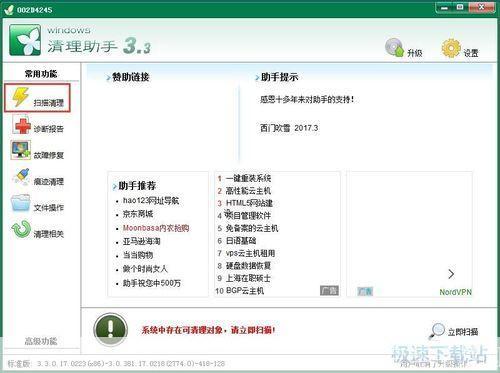This screenshot has width=500, height=373.
Task: Open 一键重装系统 ad link
Action: point(248,178)
